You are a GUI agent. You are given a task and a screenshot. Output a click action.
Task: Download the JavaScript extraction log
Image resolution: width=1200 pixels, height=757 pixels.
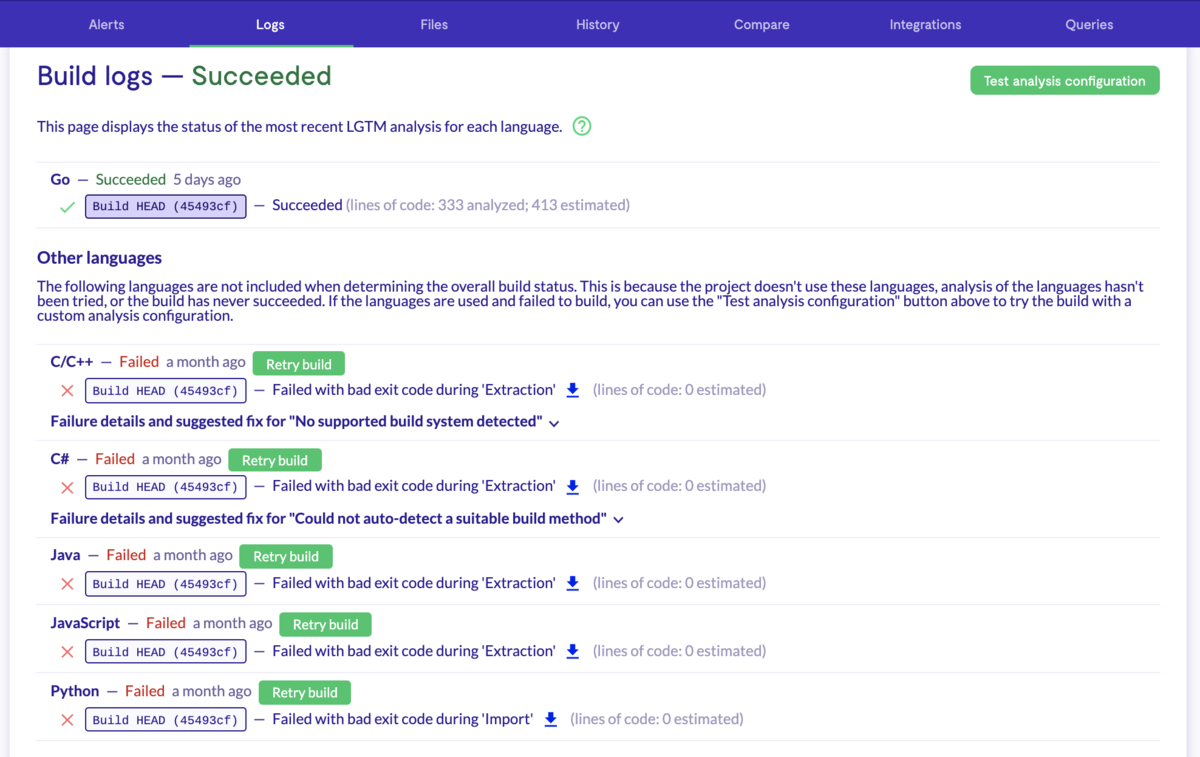(x=572, y=651)
